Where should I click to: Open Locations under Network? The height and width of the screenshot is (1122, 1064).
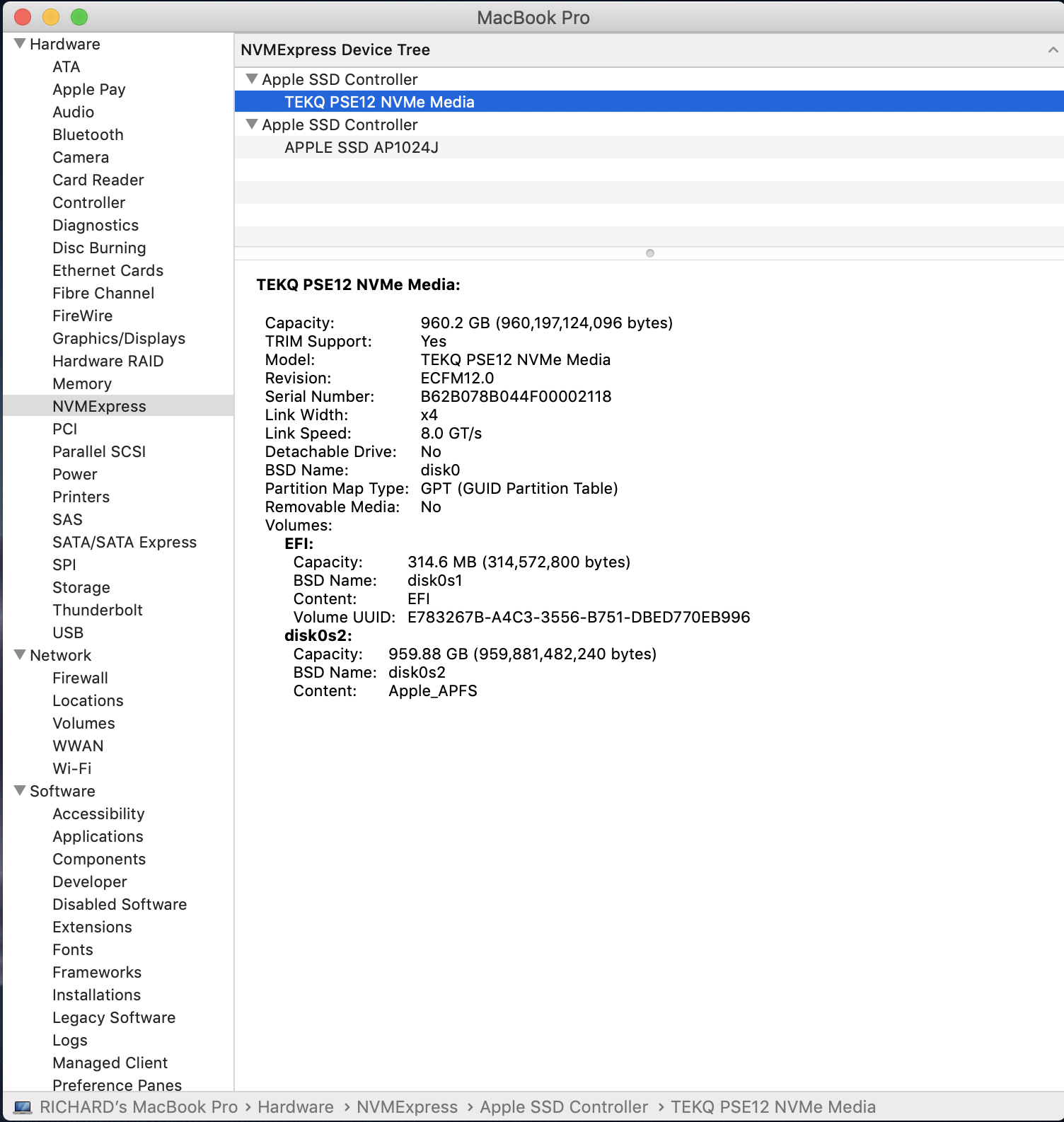[88, 700]
